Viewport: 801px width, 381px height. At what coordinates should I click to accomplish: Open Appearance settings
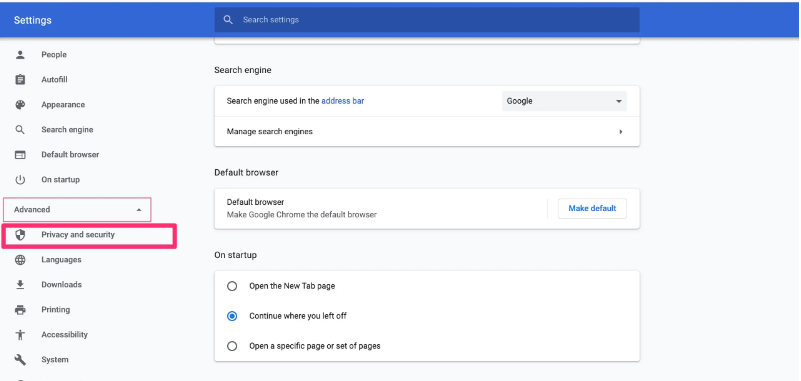tap(63, 105)
